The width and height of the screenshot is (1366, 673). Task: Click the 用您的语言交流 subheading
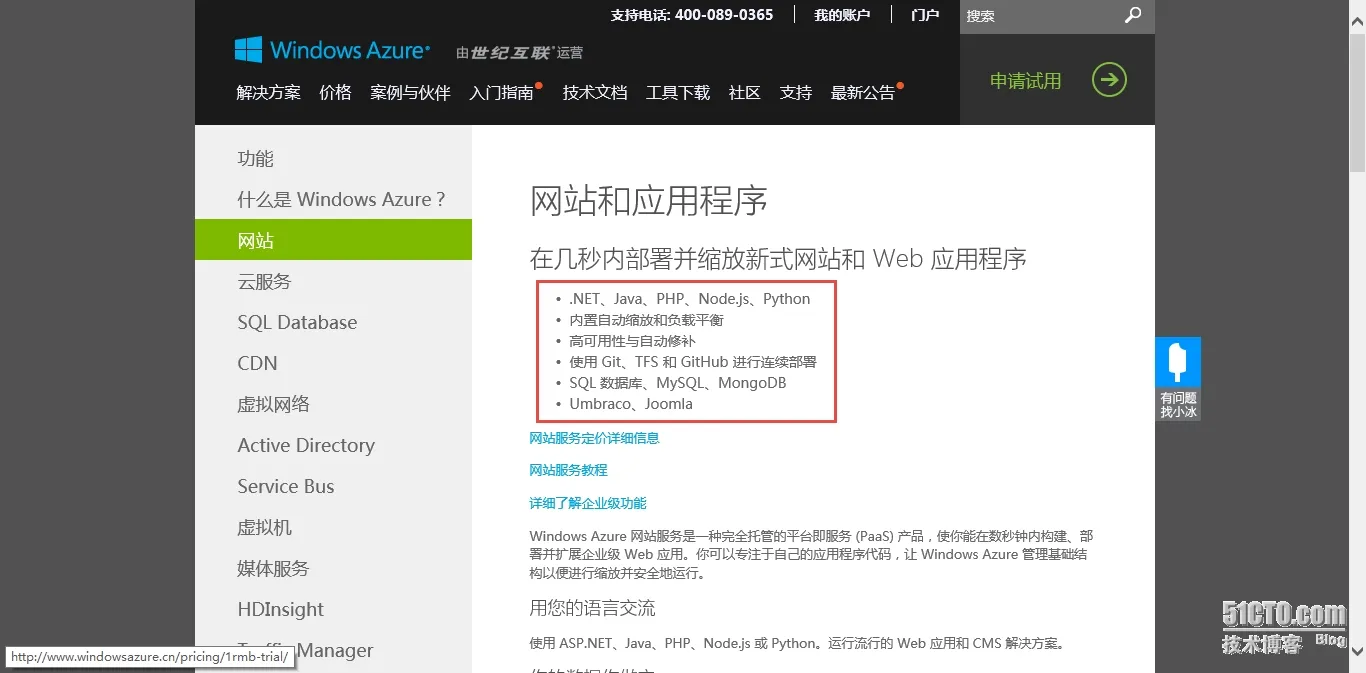[592, 608]
